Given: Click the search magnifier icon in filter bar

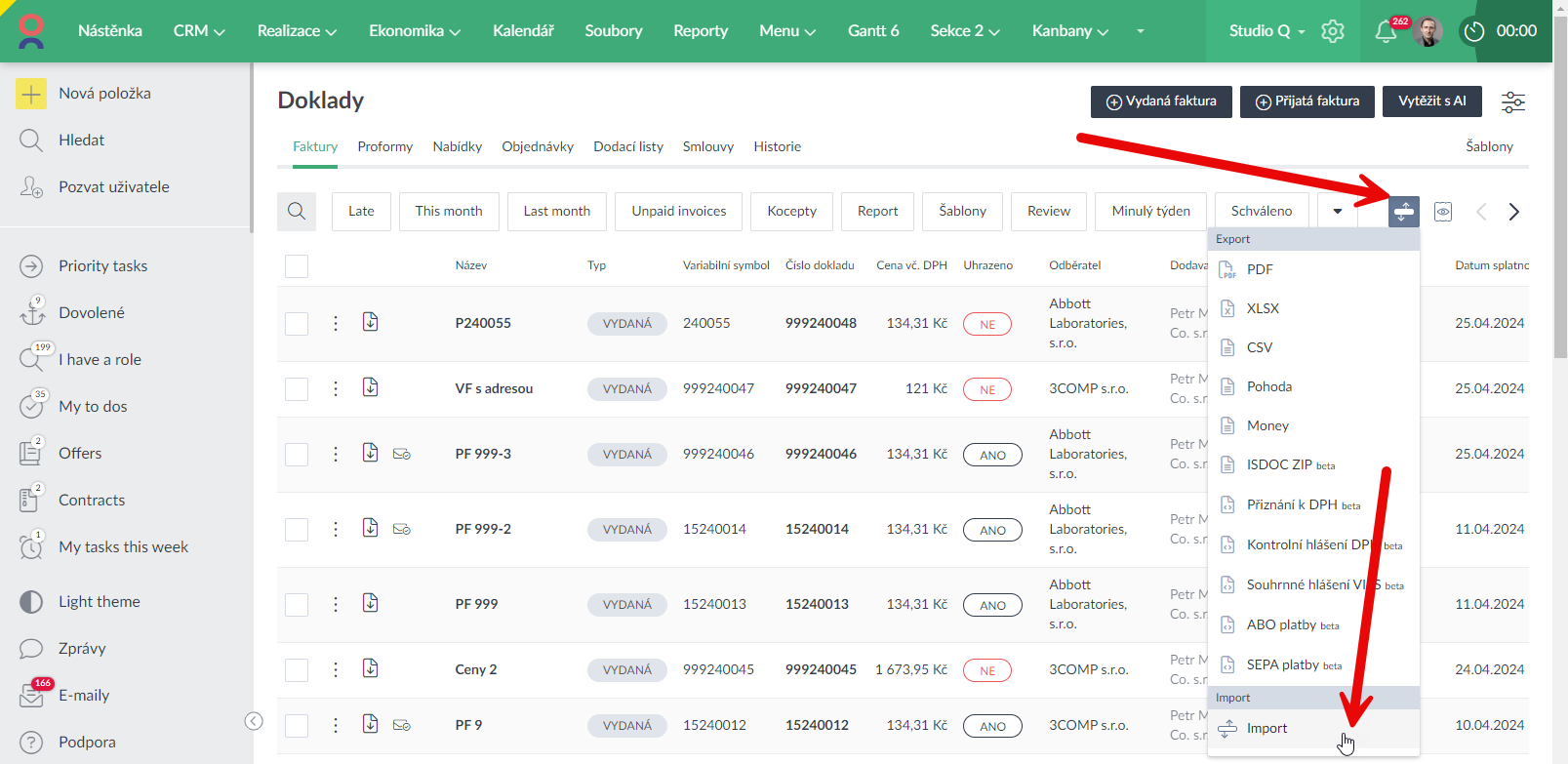Looking at the screenshot, I should 297,211.
